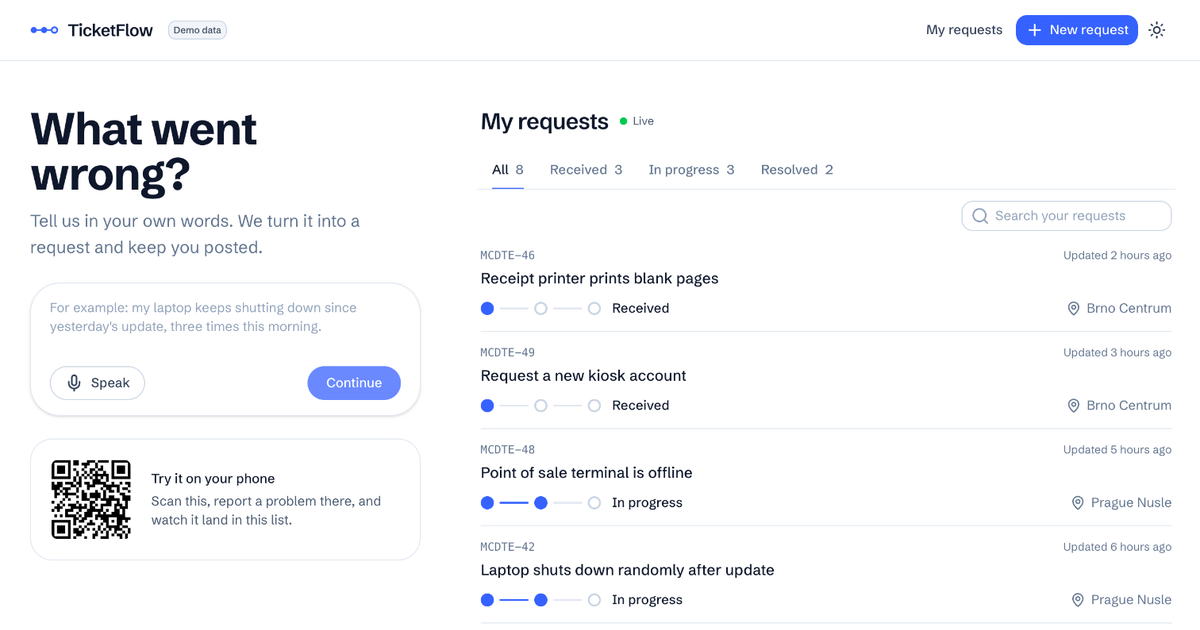
Task: Click 'Updated 2 hours ago' timestamp
Action: (x=1117, y=255)
